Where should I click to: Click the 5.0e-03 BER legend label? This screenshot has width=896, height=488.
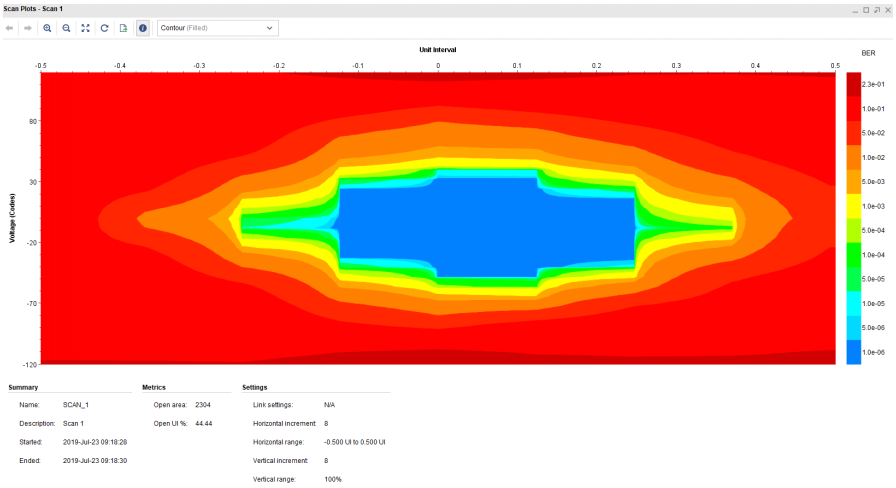point(873,182)
